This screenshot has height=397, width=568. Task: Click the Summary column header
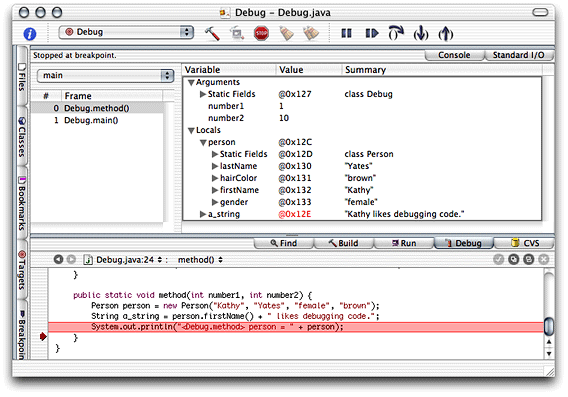(442, 70)
